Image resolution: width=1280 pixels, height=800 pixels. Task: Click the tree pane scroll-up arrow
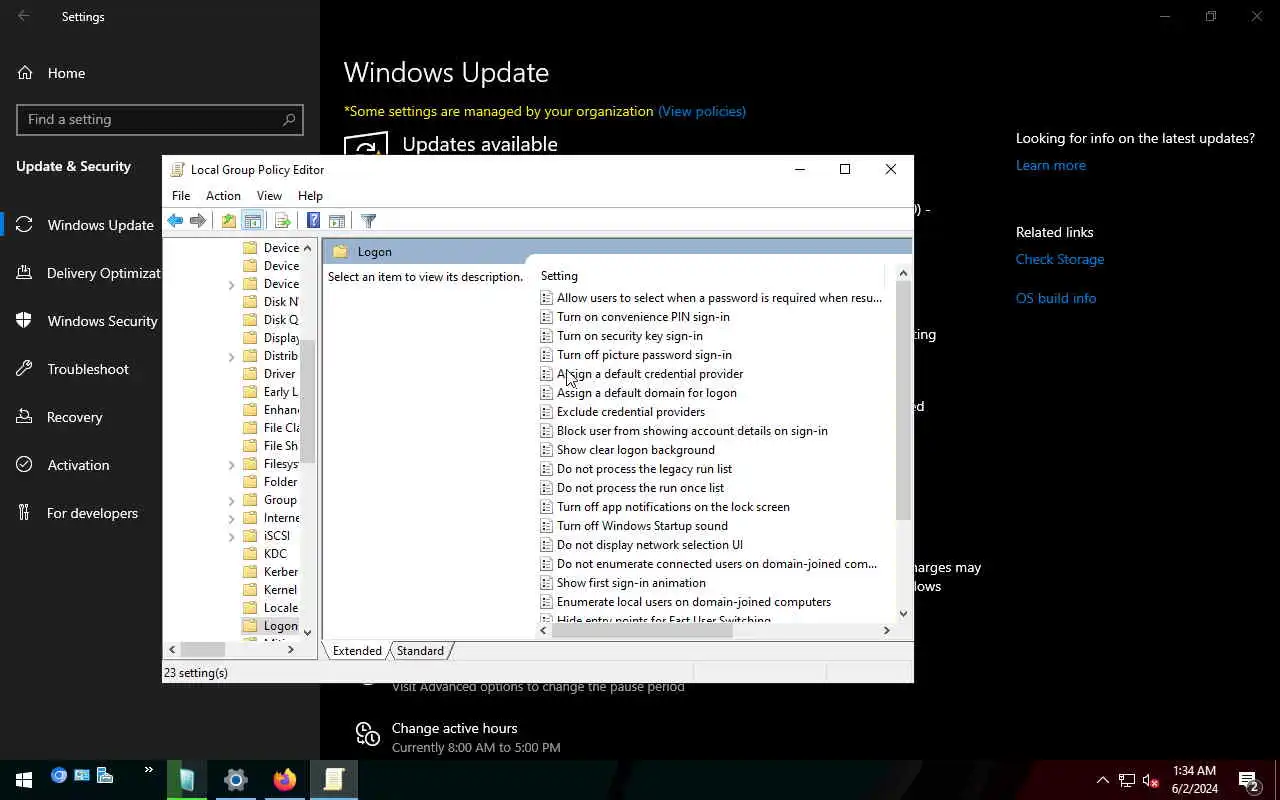click(x=307, y=247)
